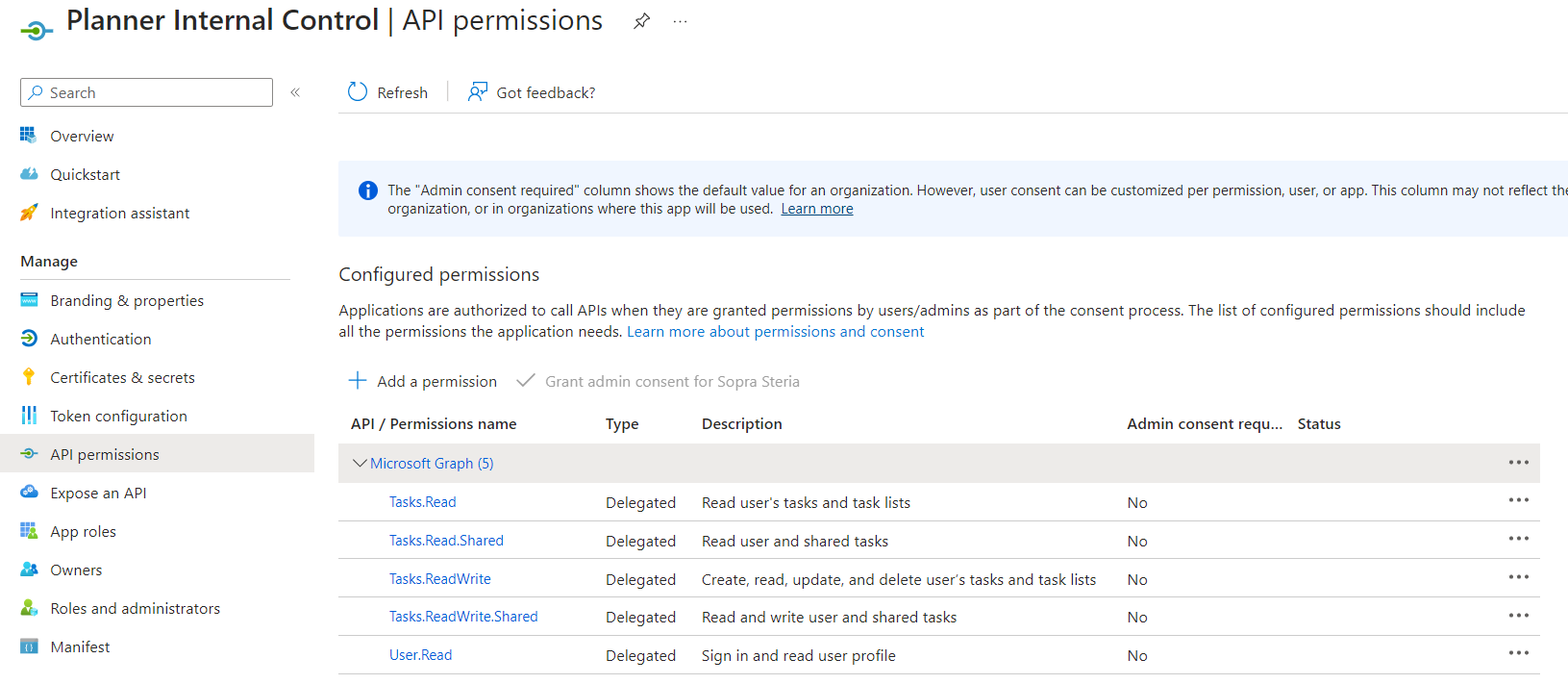1568x684 pixels.
Task: Click into the sidebar Search field
Action: click(146, 92)
